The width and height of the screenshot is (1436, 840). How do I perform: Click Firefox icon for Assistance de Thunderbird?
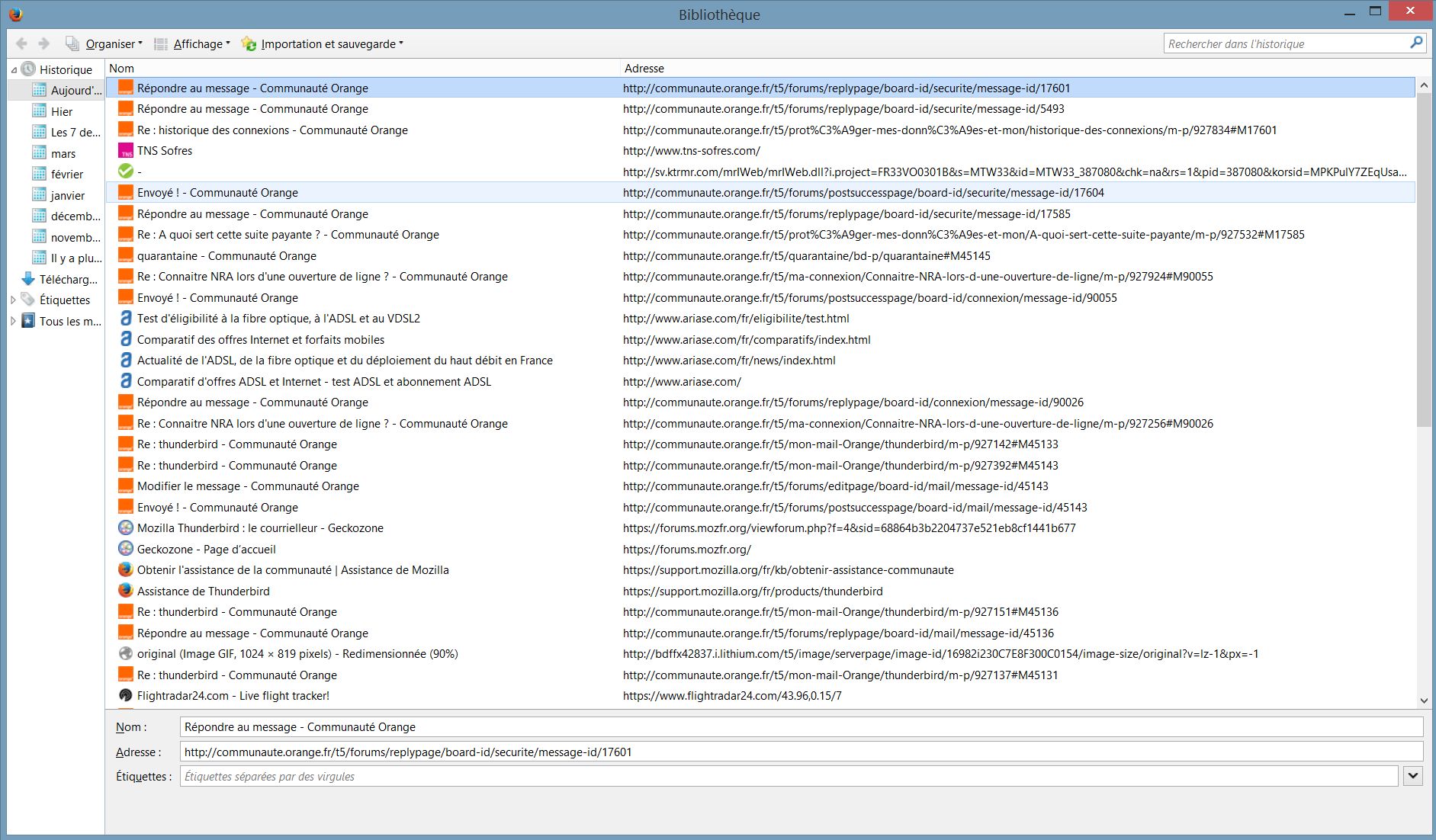[x=126, y=591]
